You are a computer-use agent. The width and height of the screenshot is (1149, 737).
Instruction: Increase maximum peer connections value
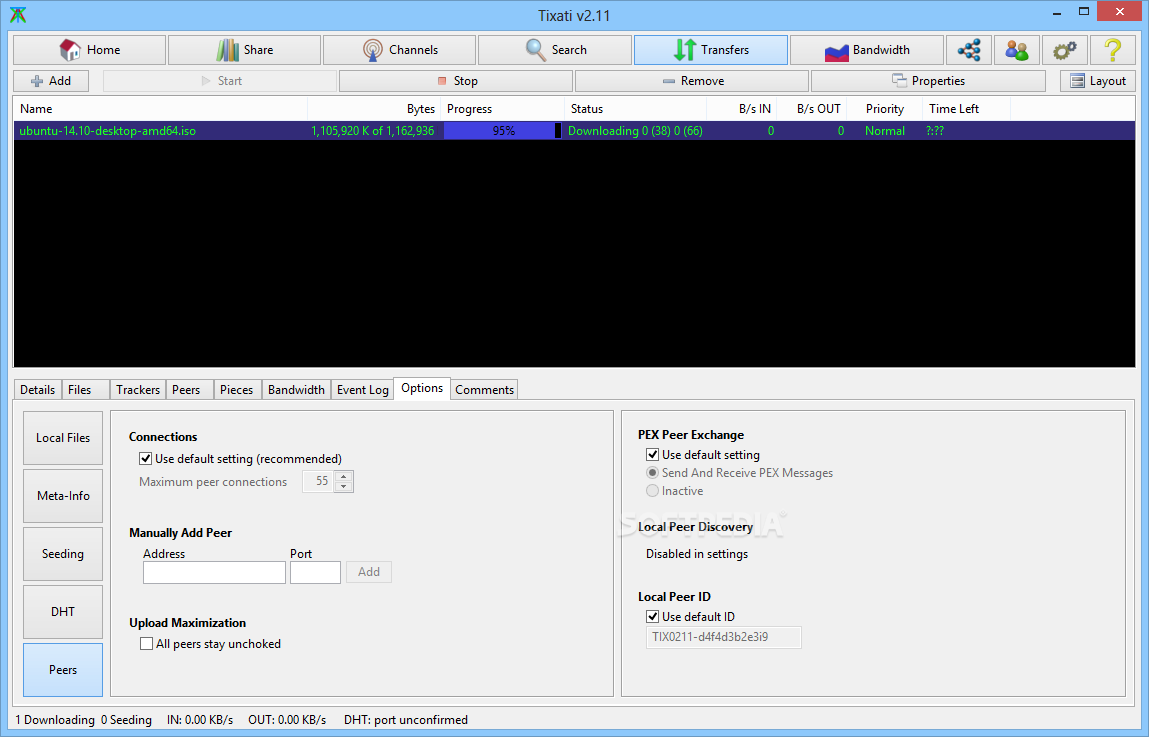point(344,477)
